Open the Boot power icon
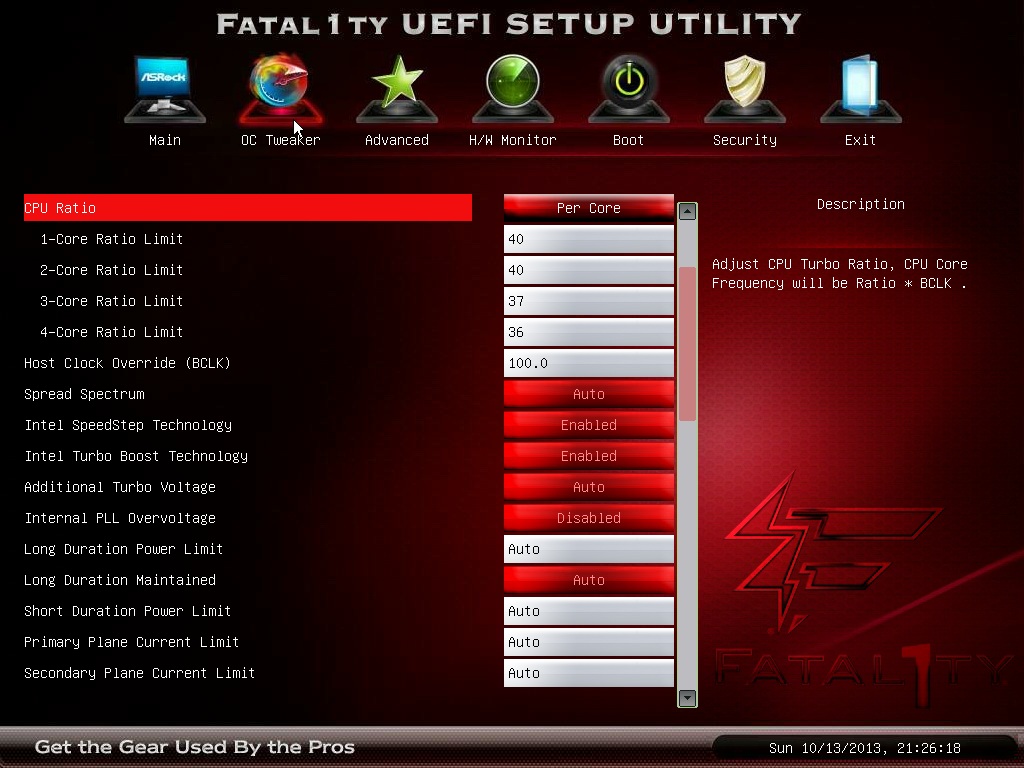 [628, 89]
